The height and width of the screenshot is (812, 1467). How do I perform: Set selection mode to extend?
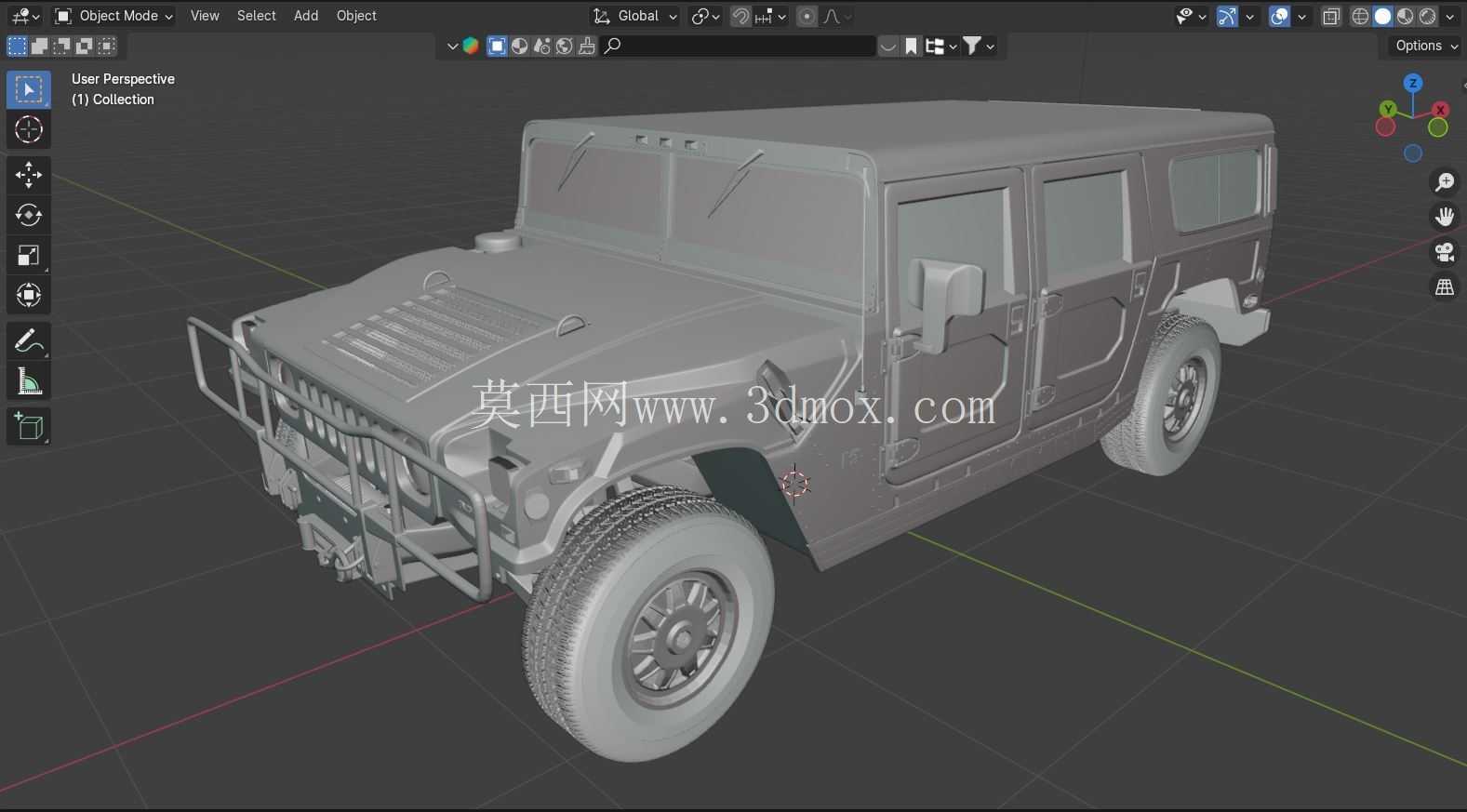click(39, 46)
